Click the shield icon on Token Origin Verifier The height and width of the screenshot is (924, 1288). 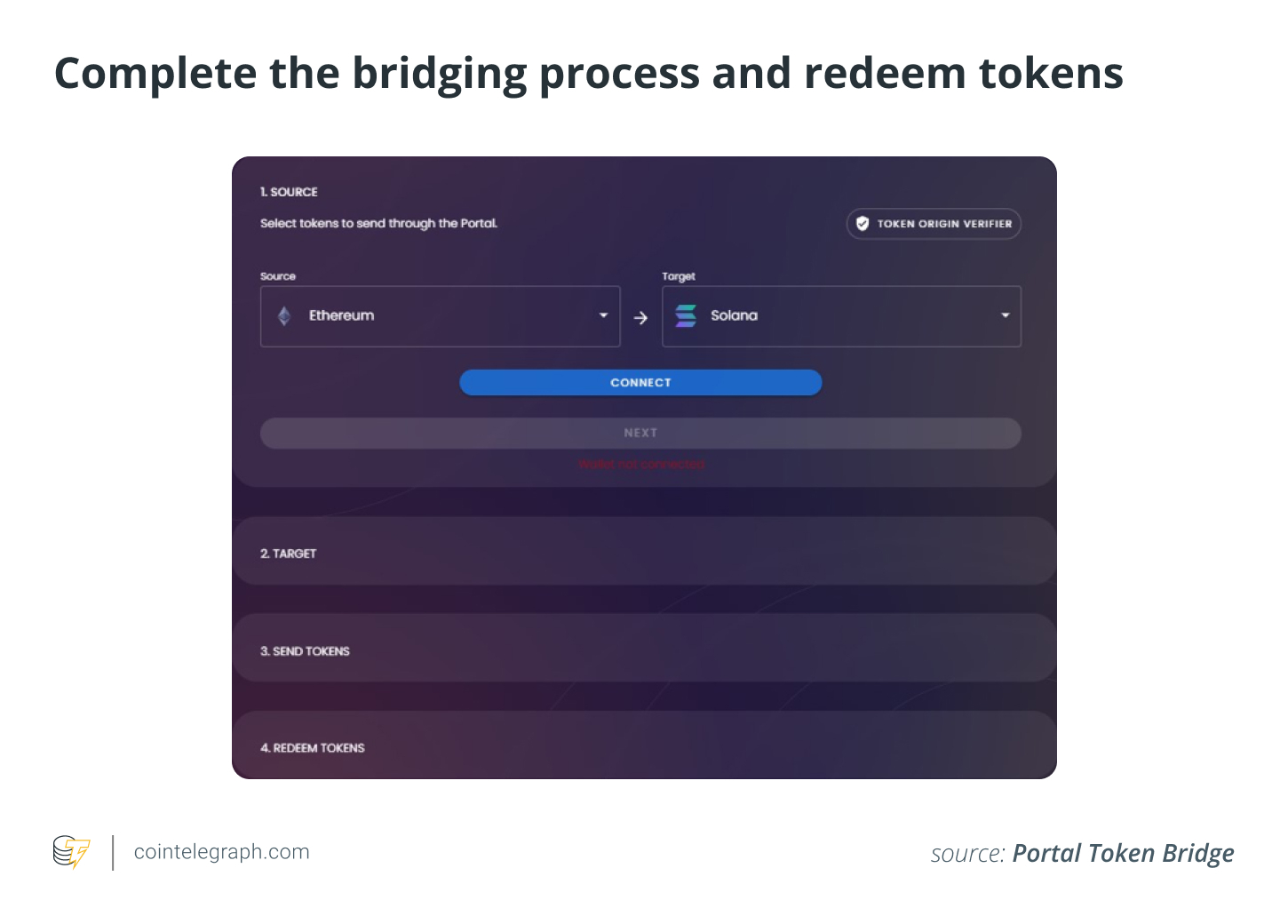(862, 224)
